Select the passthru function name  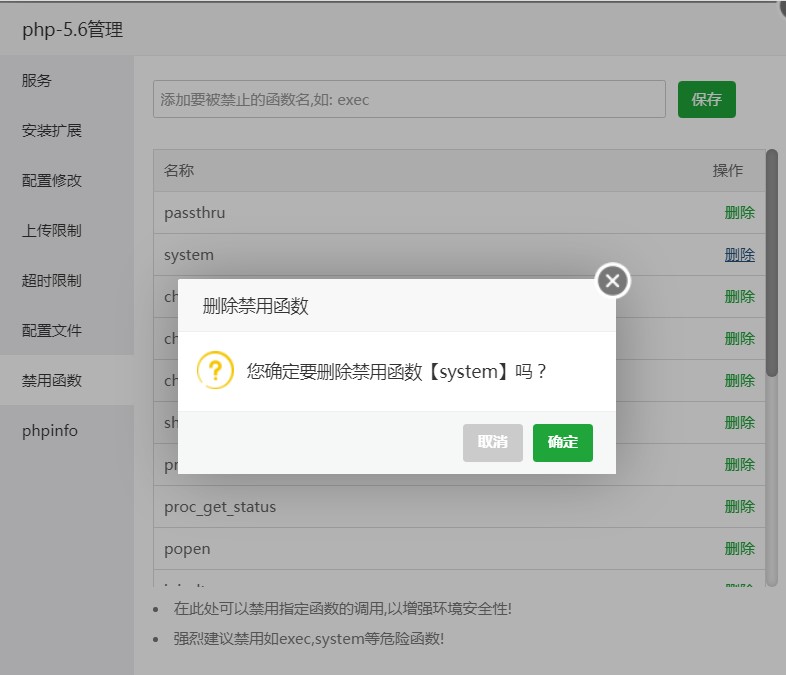click(x=194, y=213)
